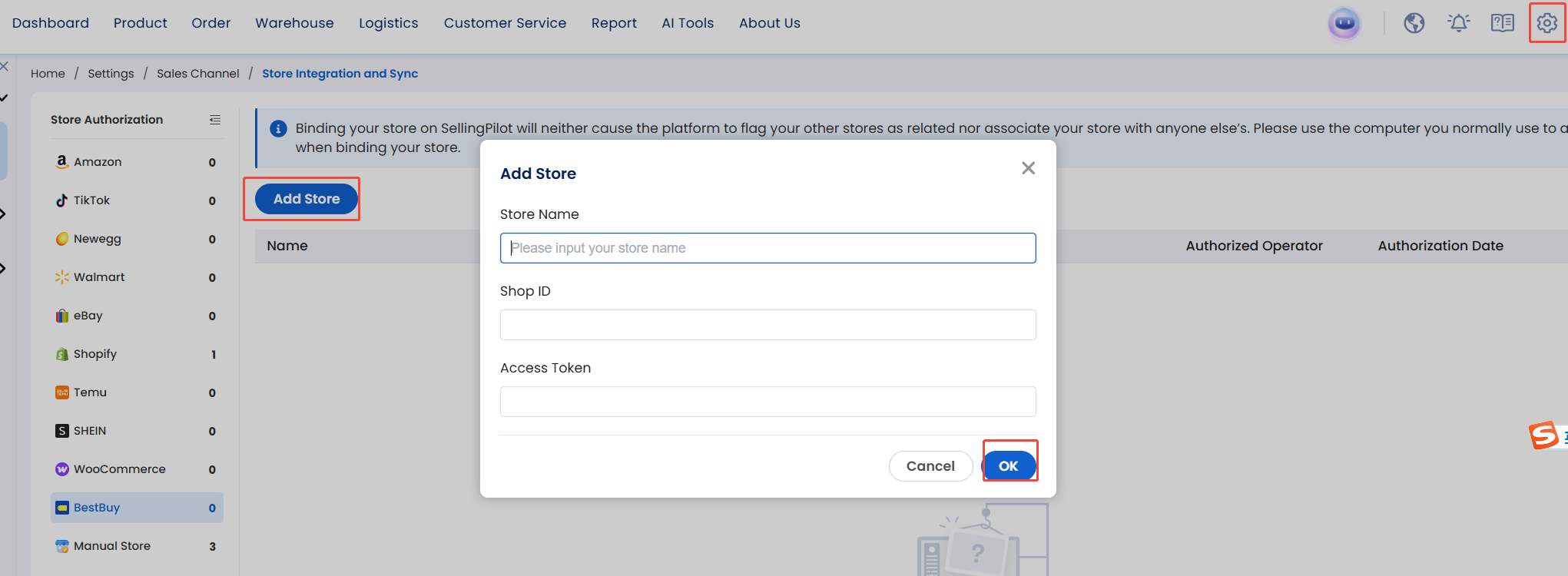Select Walmart store channel
The image size is (1568, 576).
coord(99,277)
